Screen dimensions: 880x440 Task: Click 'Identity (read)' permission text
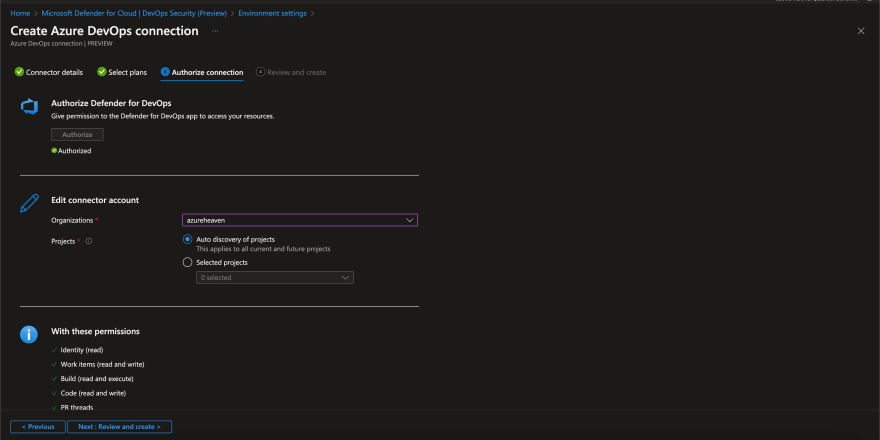pos(82,350)
